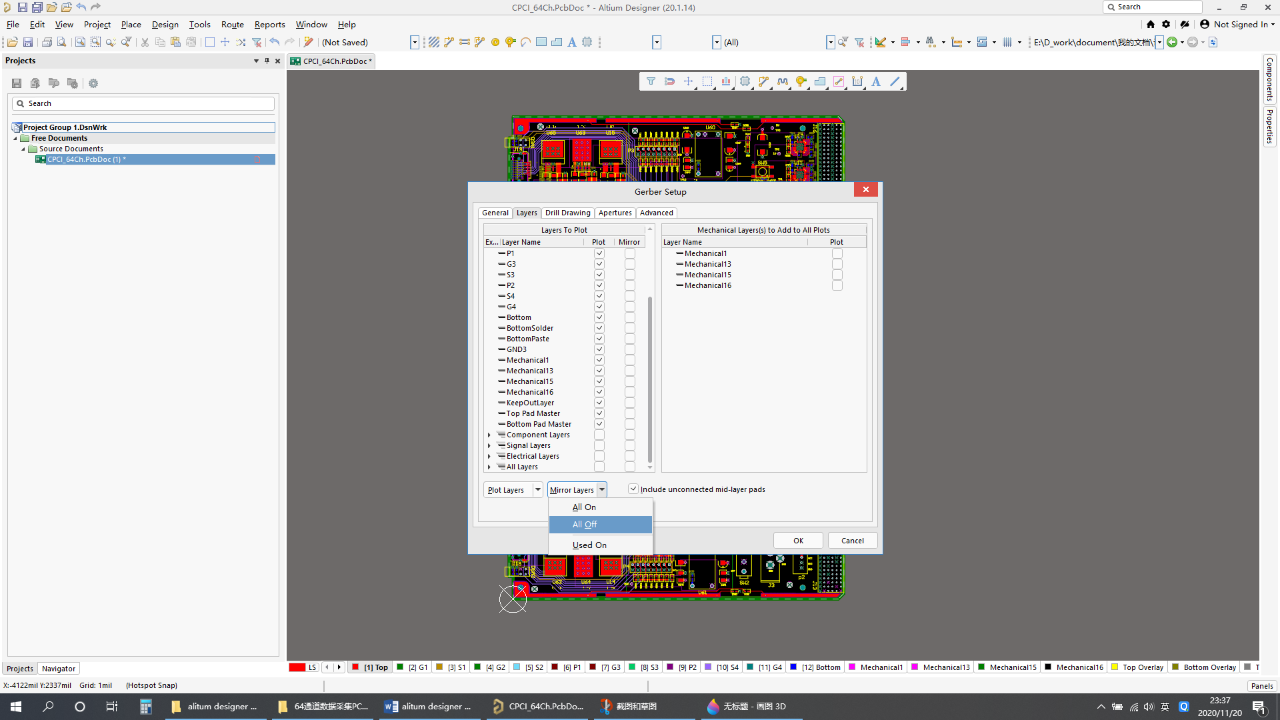Check Plot for Mechanical16 in right list
The width and height of the screenshot is (1280, 720).
[x=837, y=286]
